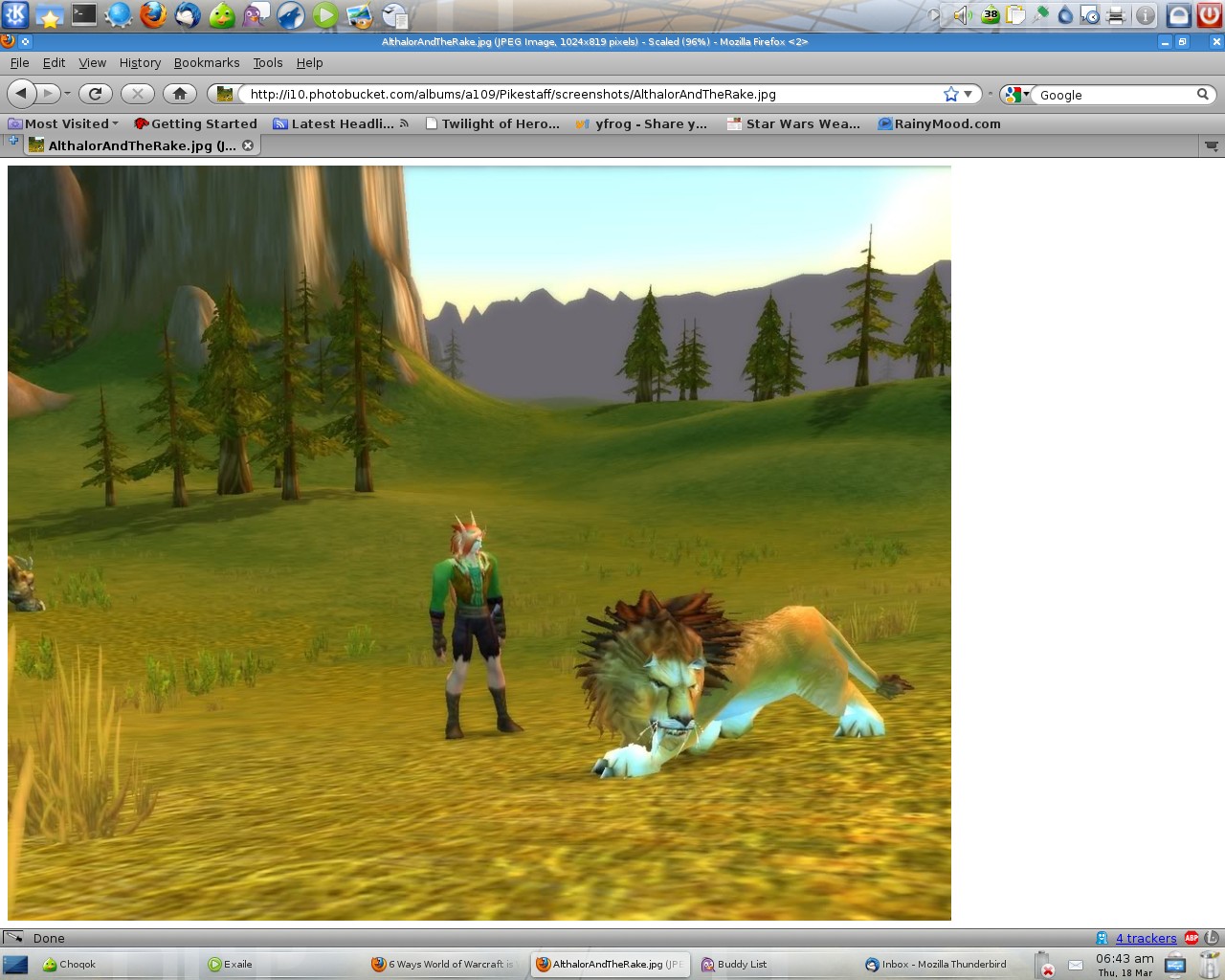This screenshot has height=980, width=1225.
Task: Open a new tab with the plus button
Action: pos(12,141)
